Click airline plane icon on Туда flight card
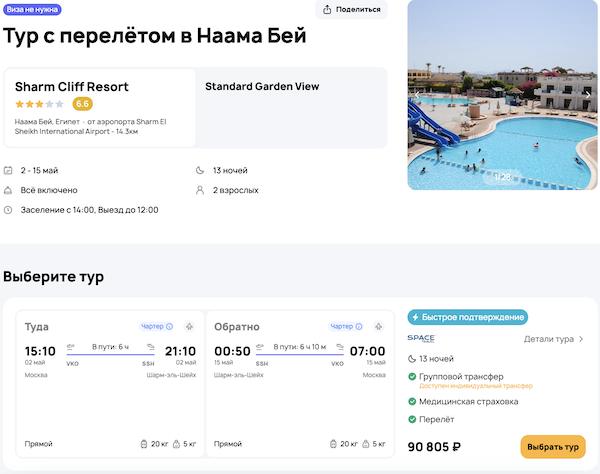The width and height of the screenshot is (600, 474). (189, 326)
